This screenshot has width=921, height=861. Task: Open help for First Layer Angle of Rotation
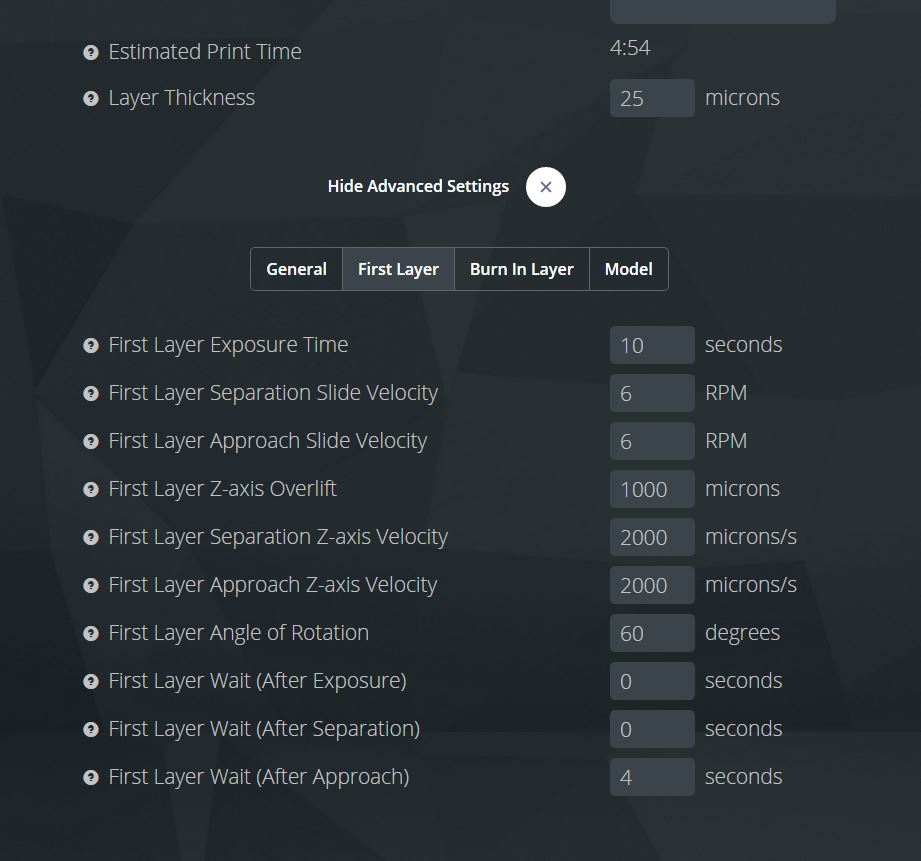click(x=91, y=633)
